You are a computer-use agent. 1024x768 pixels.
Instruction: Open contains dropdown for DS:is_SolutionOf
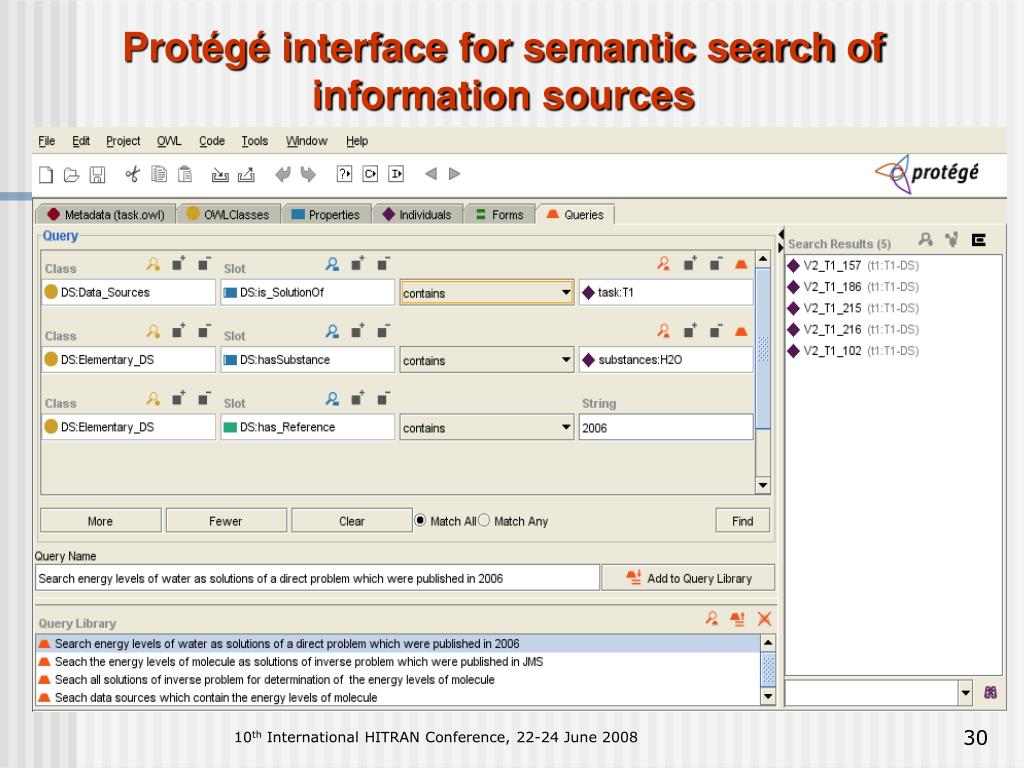click(x=566, y=293)
